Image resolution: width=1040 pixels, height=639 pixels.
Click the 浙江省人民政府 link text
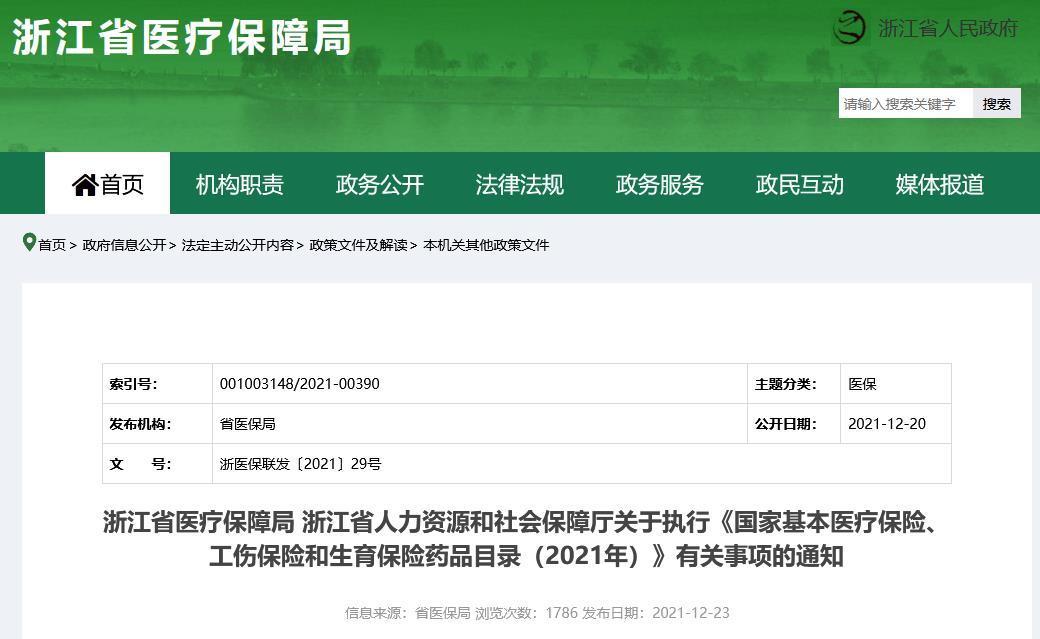948,29
